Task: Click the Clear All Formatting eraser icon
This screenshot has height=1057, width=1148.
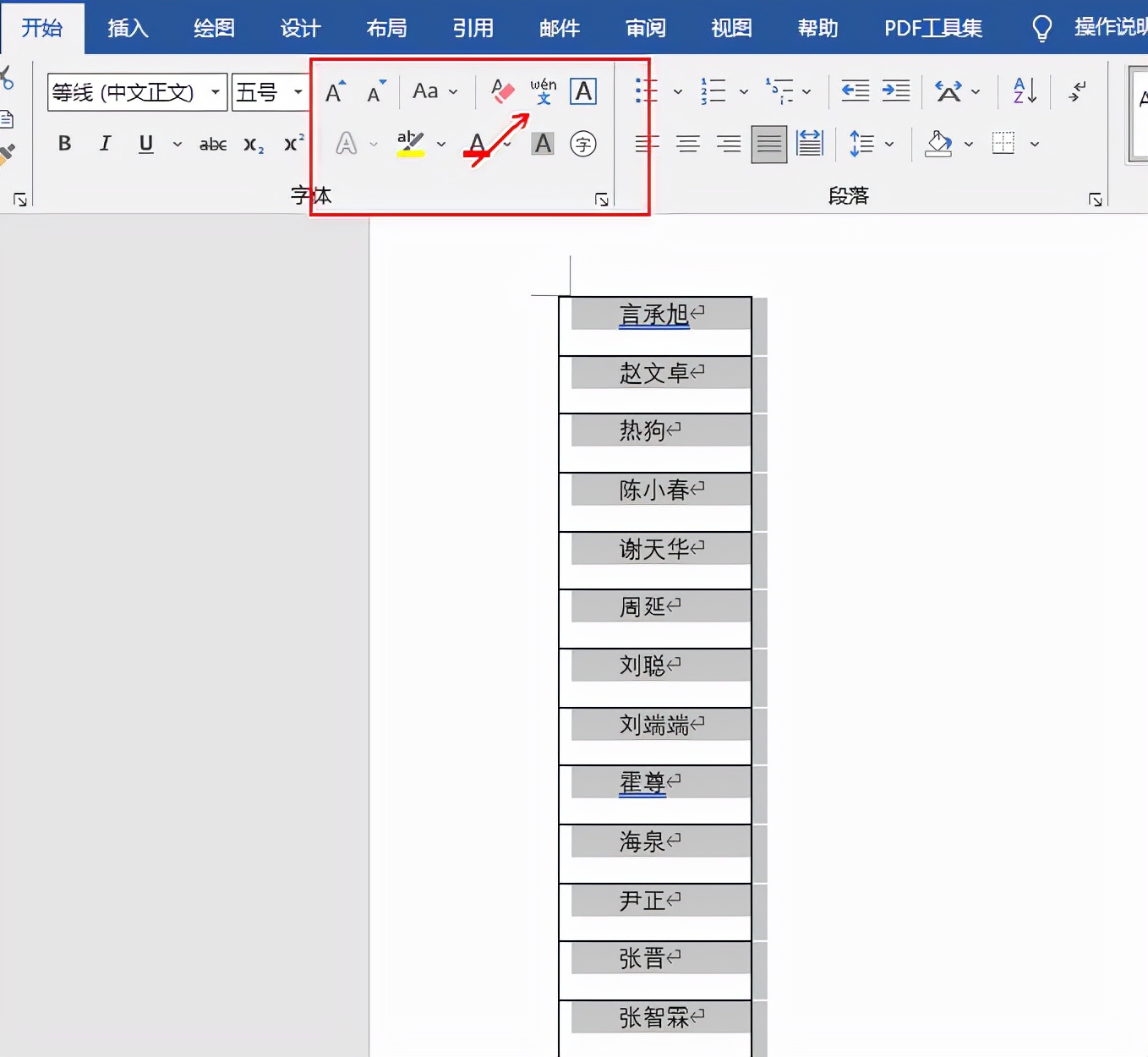Action: 502,91
